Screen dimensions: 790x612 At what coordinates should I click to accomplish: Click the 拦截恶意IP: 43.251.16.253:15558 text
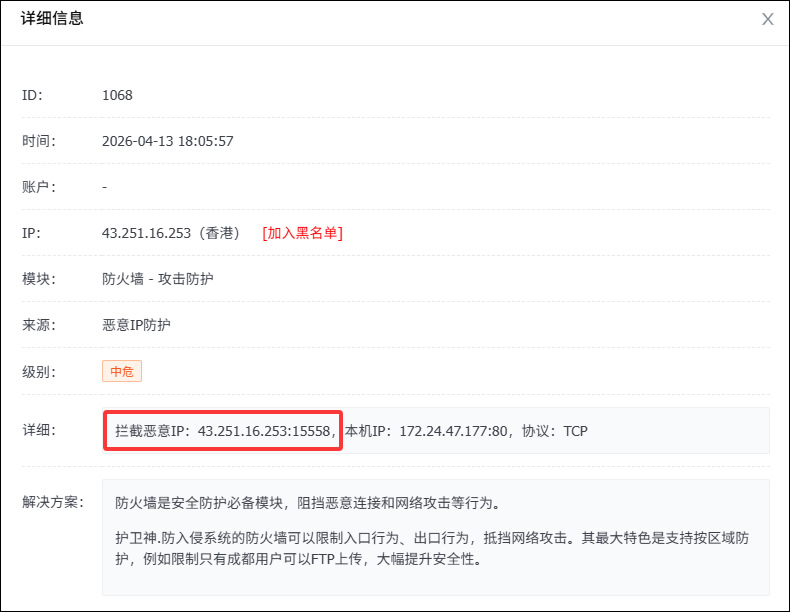[x=225, y=431]
